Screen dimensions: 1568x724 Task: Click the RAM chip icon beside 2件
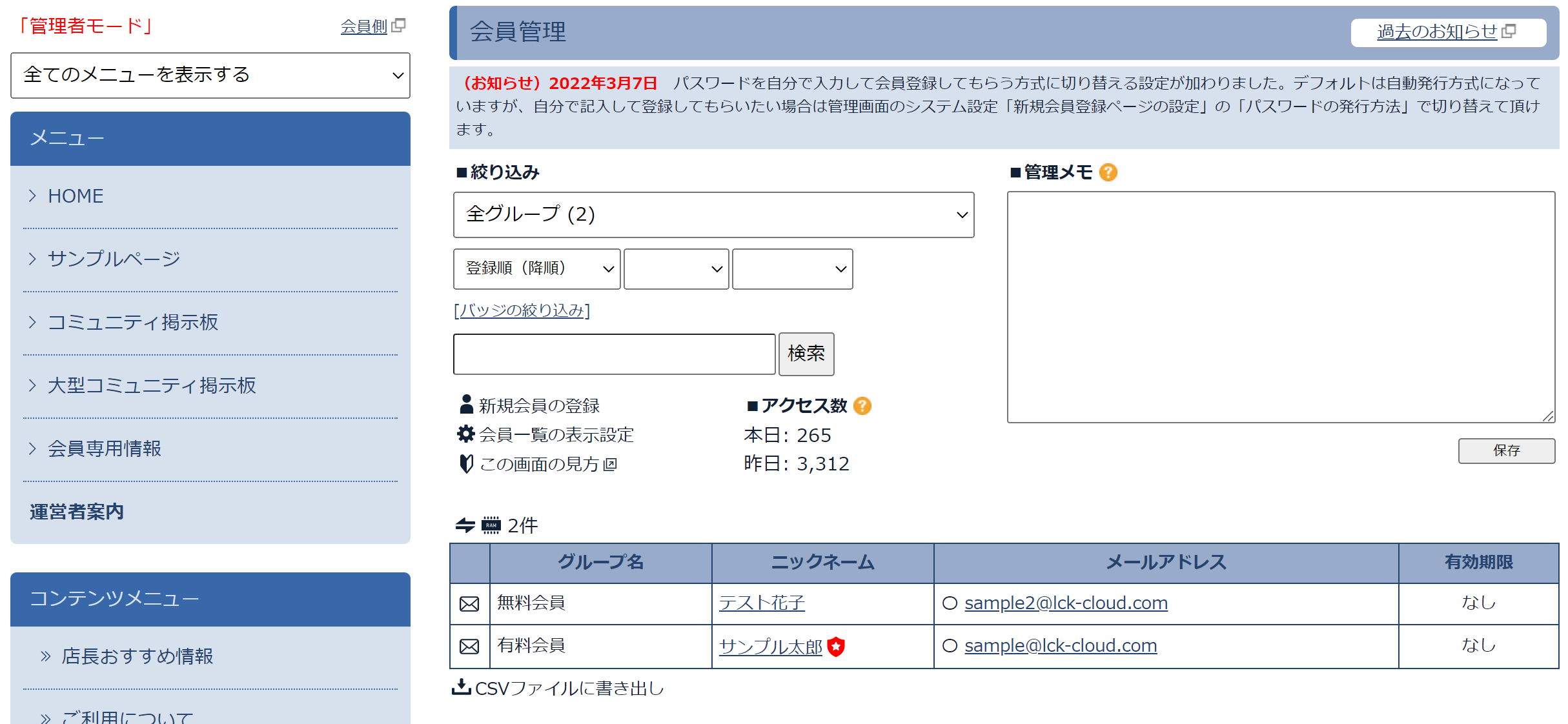pos(491,525)
